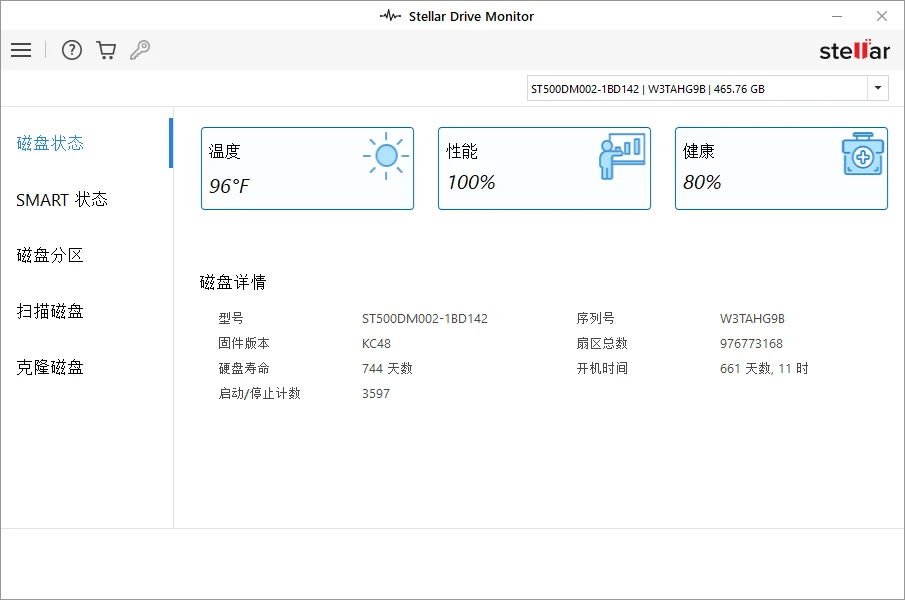Open the hamburger menu
The width and height of the screenshot is (905, 600).
[21, 50]
